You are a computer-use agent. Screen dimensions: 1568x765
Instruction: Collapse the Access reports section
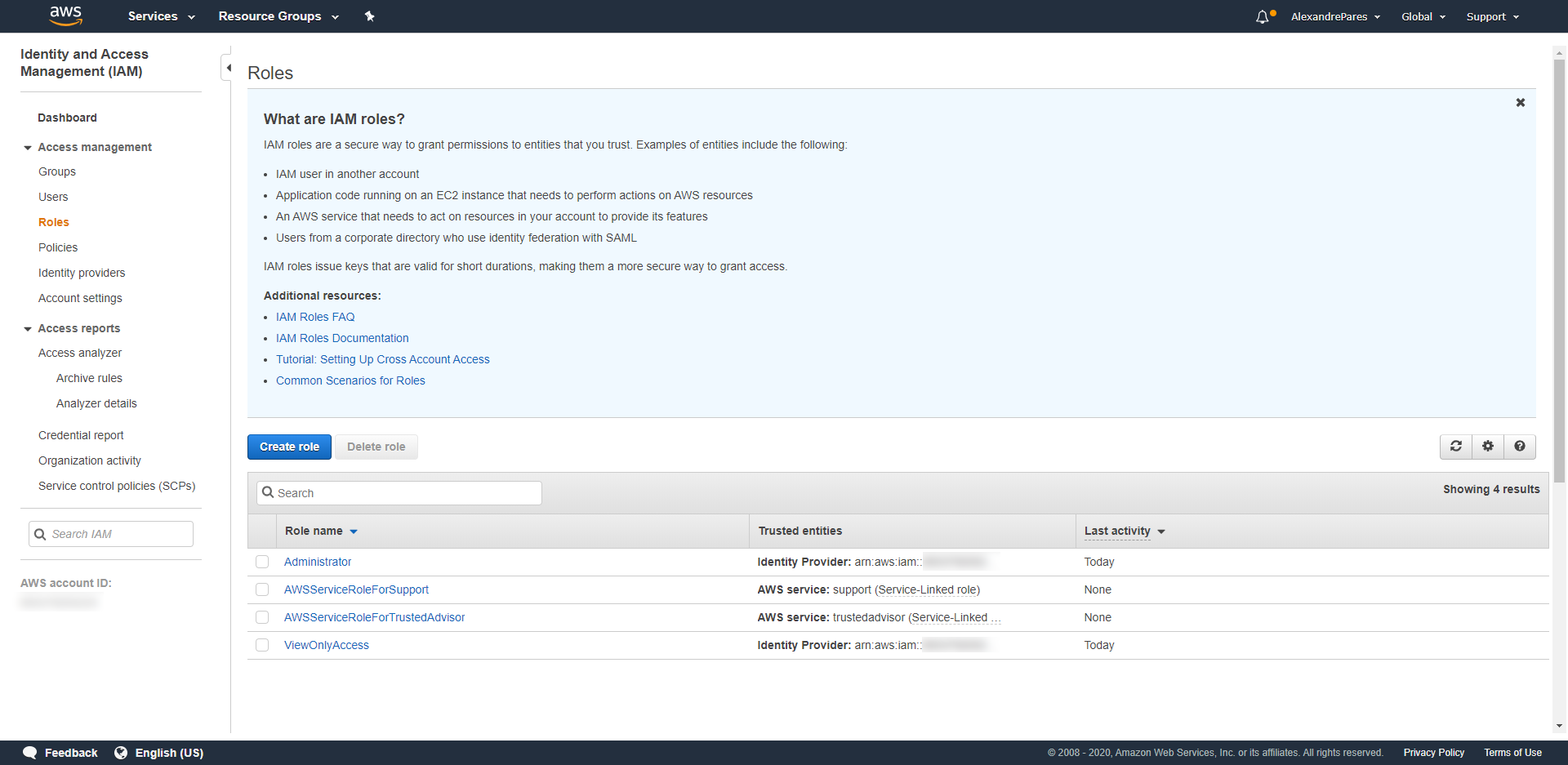pos(28,329)
